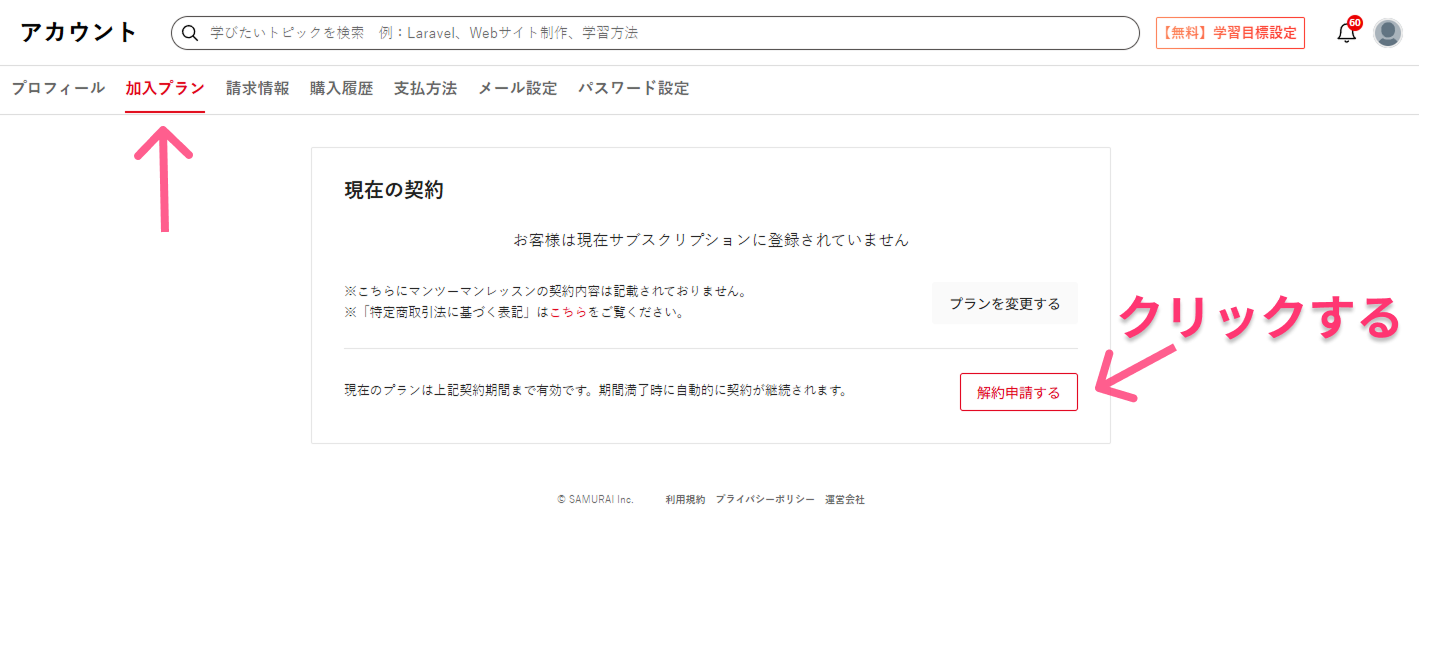Click the 【無料】学習目標設定 button

[x=1230, y=33]
